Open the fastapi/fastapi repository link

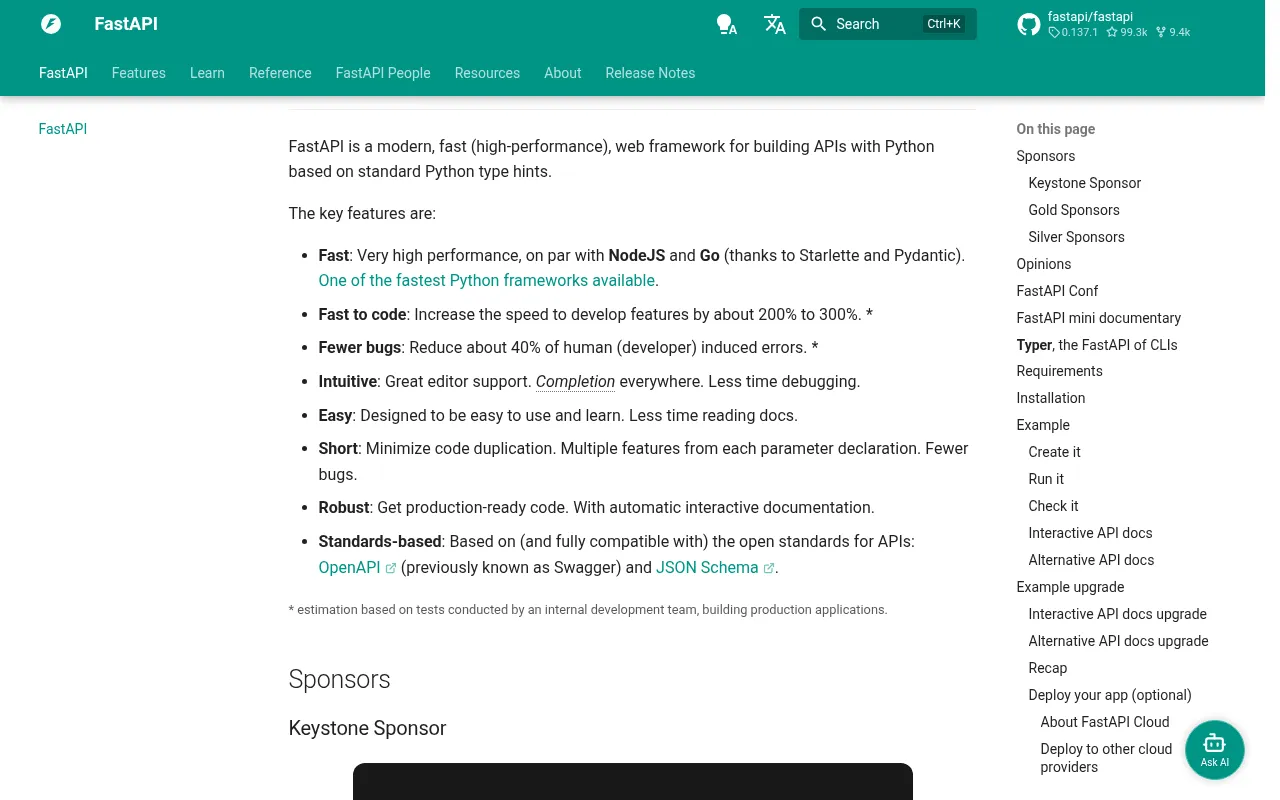1106,24
